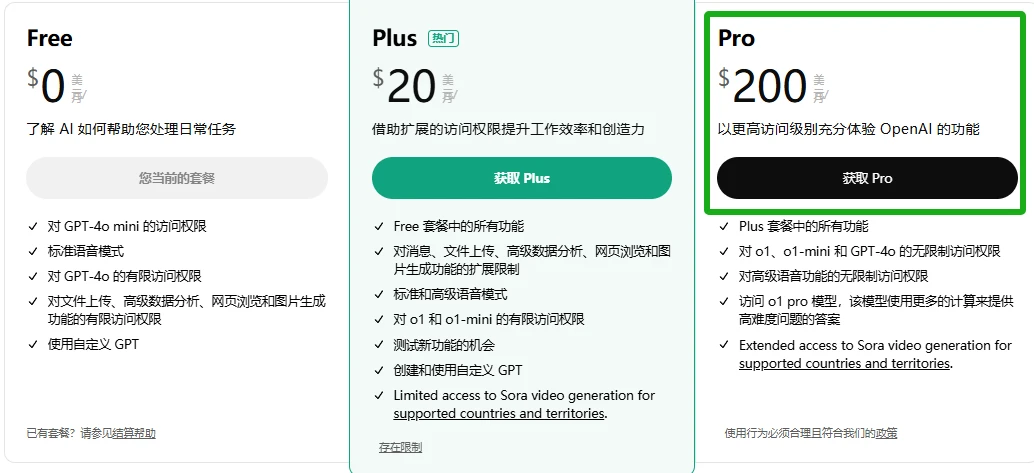
Task: Click the checkmark beside "对 GPT-4o mini 的访问权限"
Action: [x=33, y=227]
